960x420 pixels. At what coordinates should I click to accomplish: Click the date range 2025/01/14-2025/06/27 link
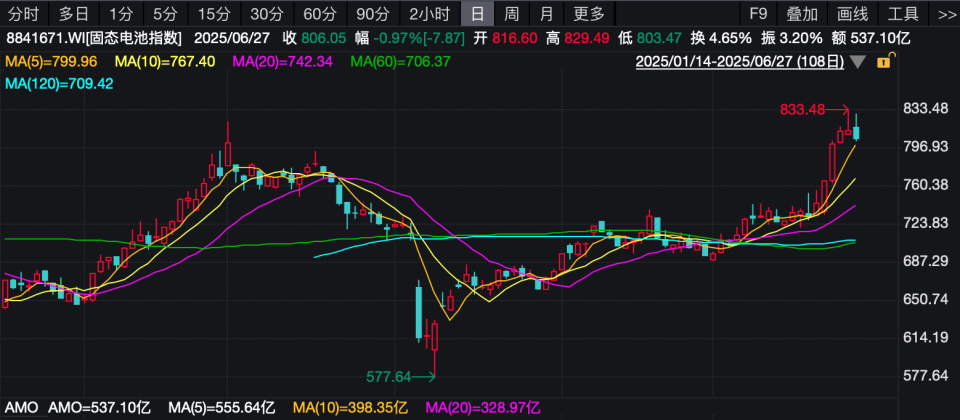click(740, 62)
